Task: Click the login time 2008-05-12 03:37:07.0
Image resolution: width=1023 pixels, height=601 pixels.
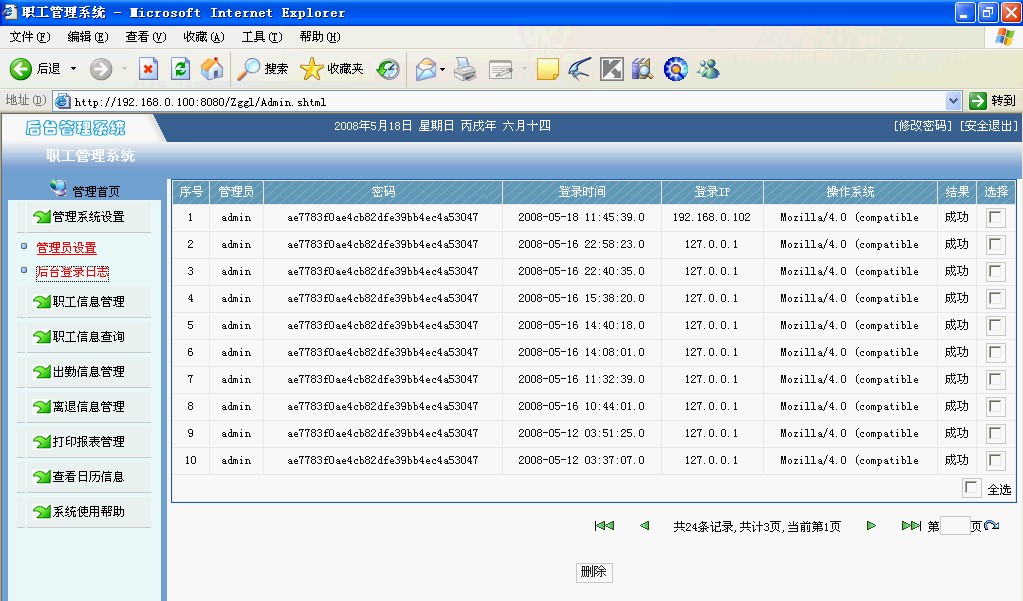Action: (x=581, y=460)
